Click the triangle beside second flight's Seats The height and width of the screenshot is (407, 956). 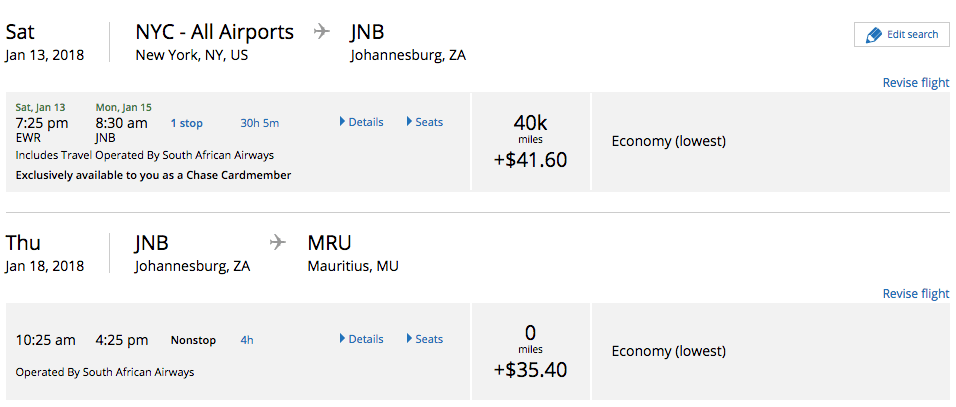click(409, 339)
